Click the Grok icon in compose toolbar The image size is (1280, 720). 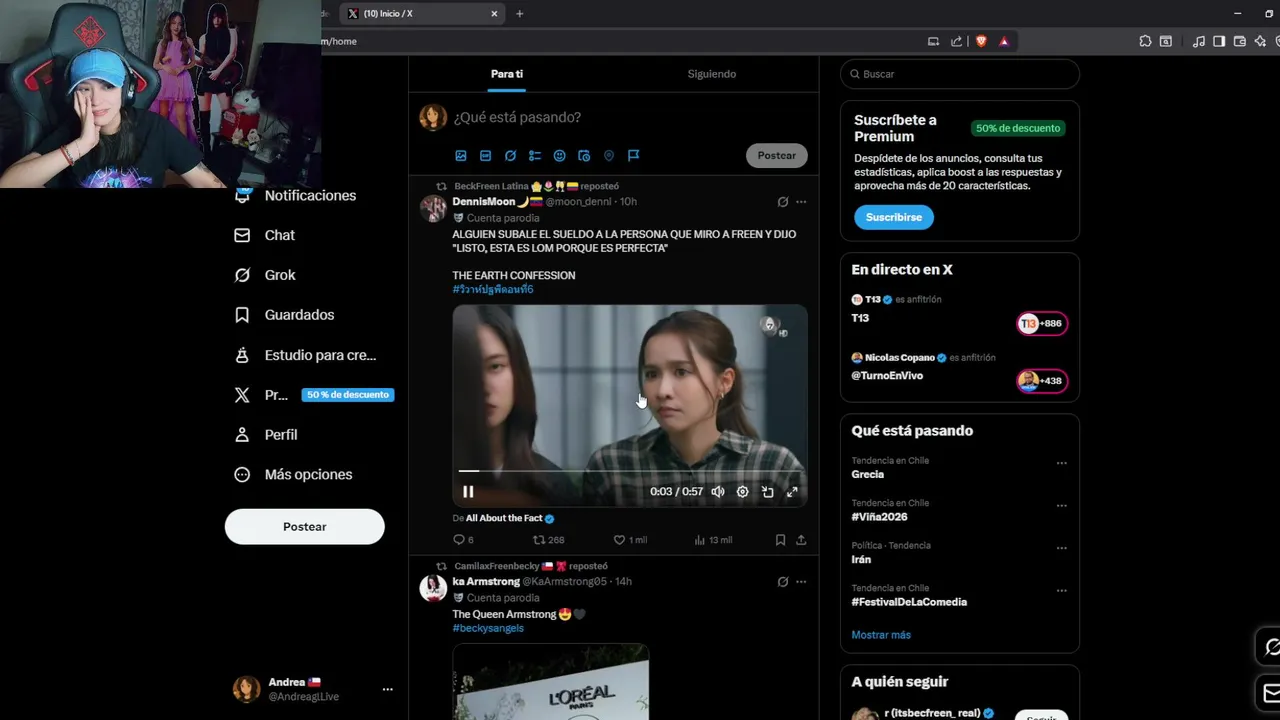click(510, 156)
